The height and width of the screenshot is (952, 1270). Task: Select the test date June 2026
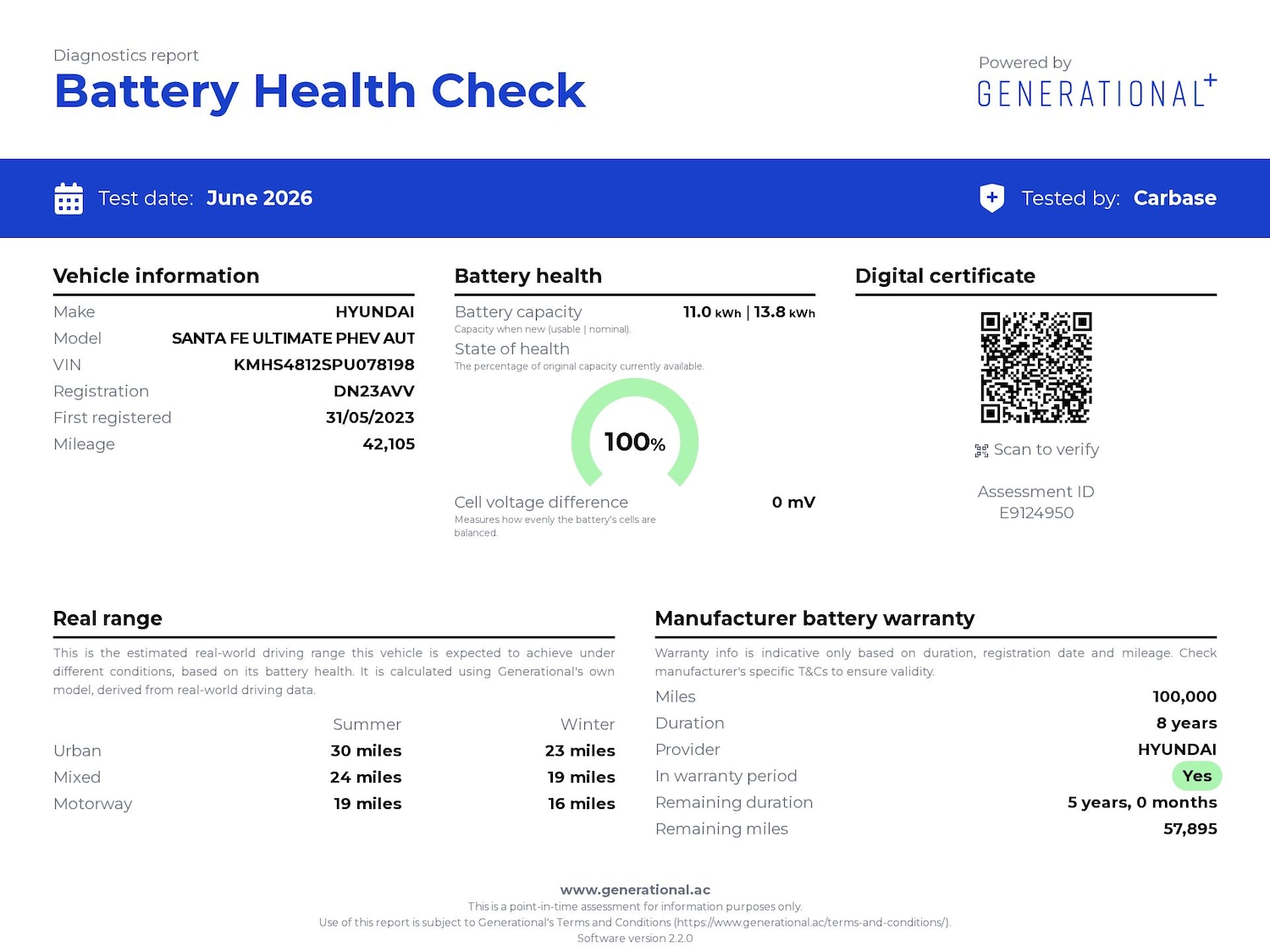(259, 198)
